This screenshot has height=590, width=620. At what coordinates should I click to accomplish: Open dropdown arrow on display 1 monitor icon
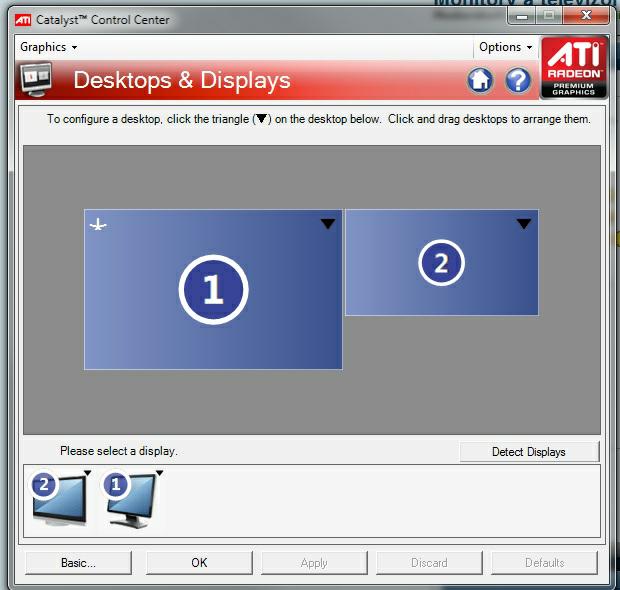click(159, 473)
